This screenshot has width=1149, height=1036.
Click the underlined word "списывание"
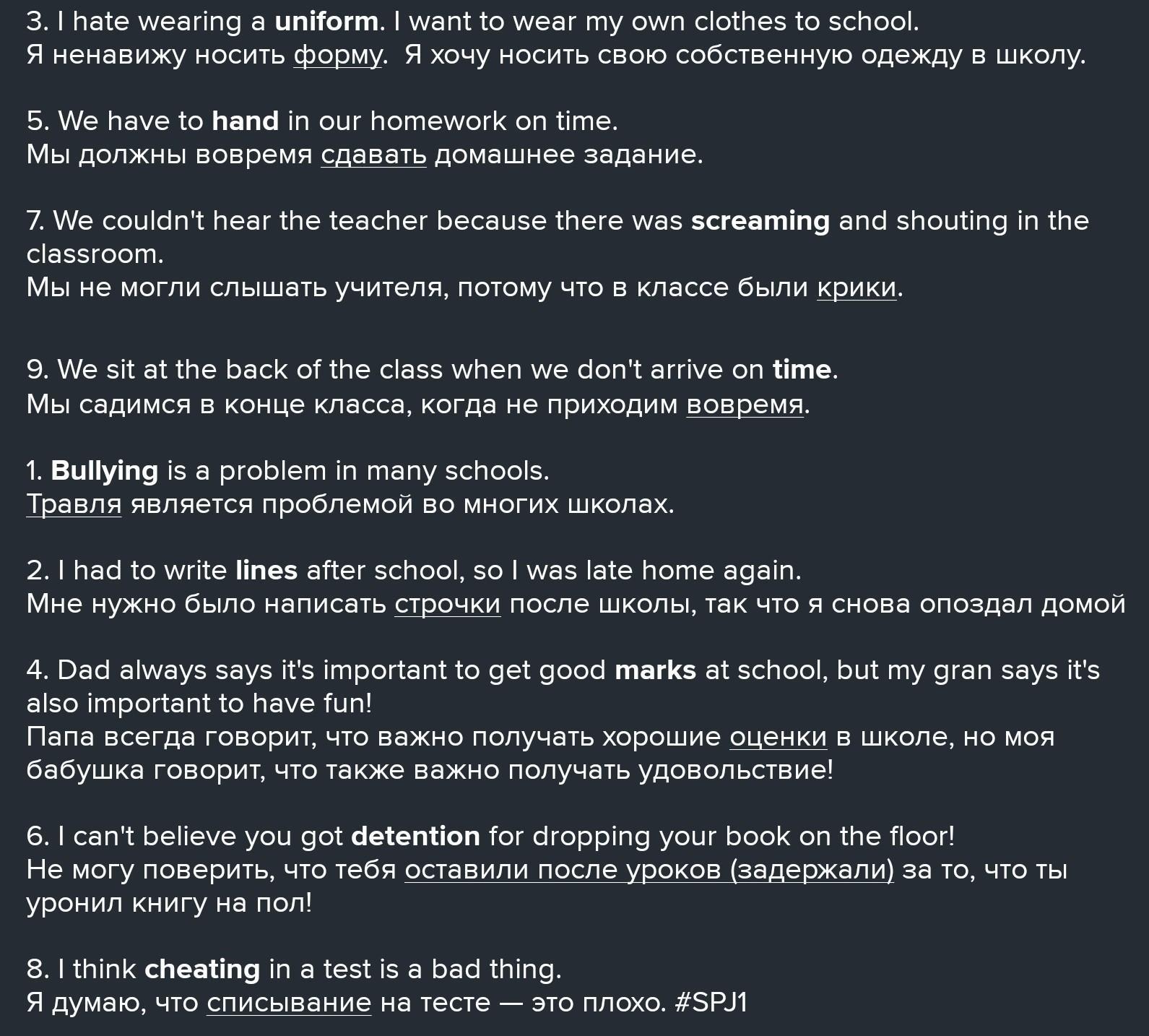click(289, 1003)
